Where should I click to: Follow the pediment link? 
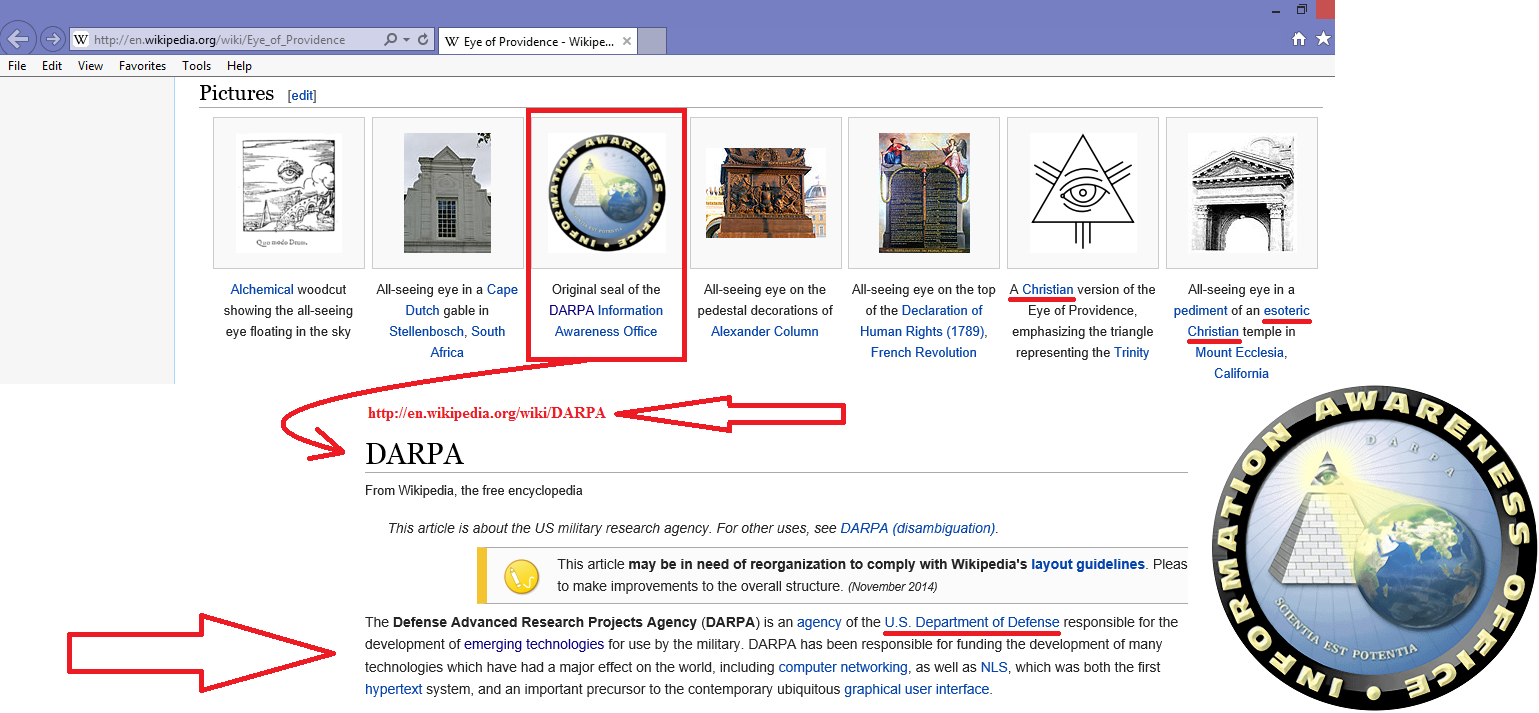pyautogui.click(x=1200, y=311)
